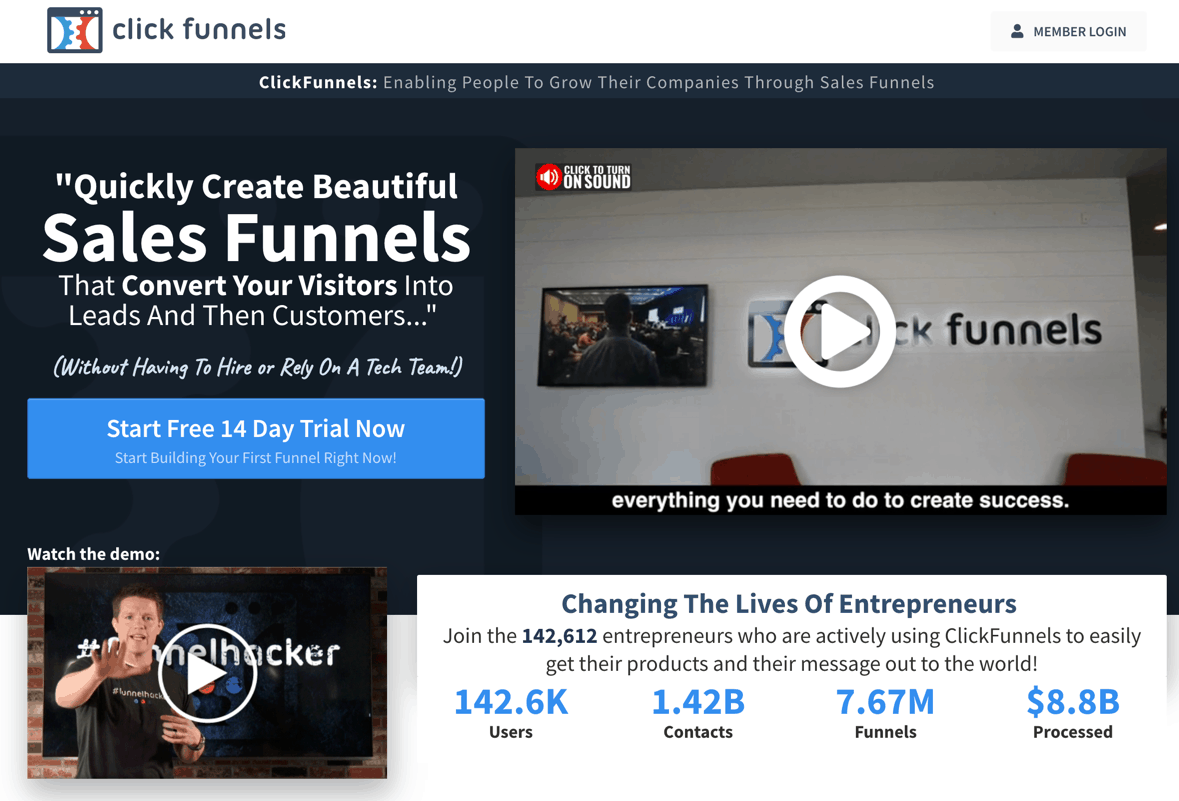
Task: Click the 7.67M Funnels statistic
Action: click(x=885, y=713)
